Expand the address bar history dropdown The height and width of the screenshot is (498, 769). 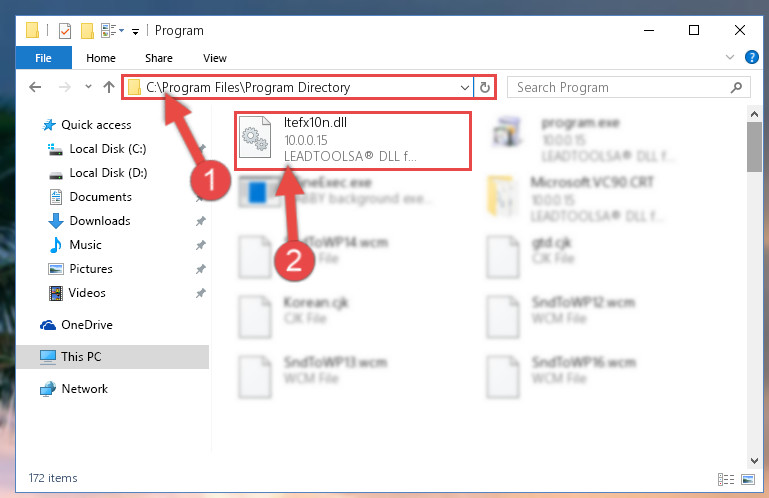click(464, 88)
